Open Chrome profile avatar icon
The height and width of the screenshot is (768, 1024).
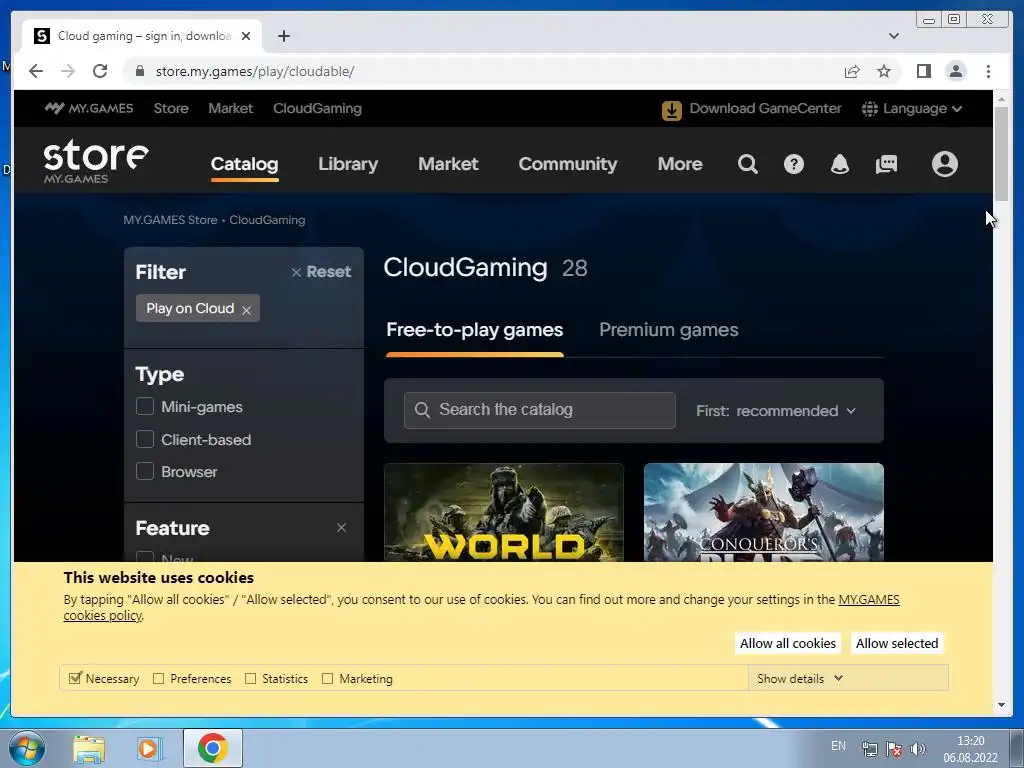(955, 71)
